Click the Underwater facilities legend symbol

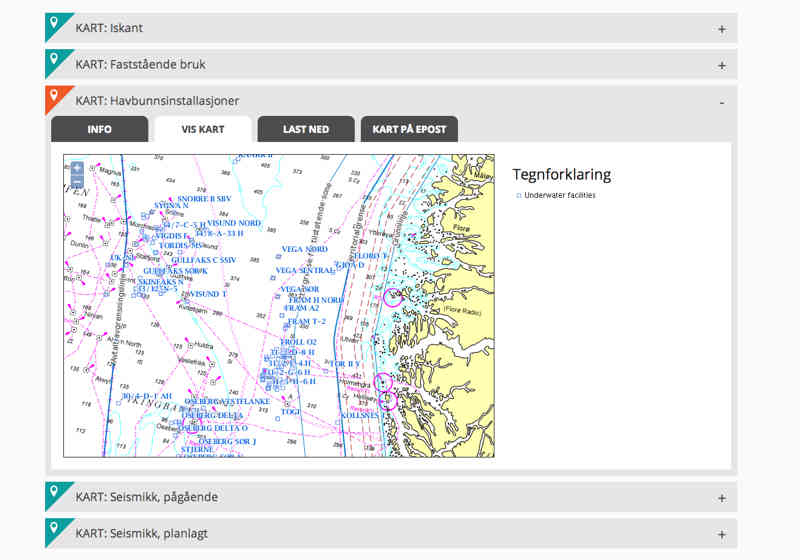[518, 196]
